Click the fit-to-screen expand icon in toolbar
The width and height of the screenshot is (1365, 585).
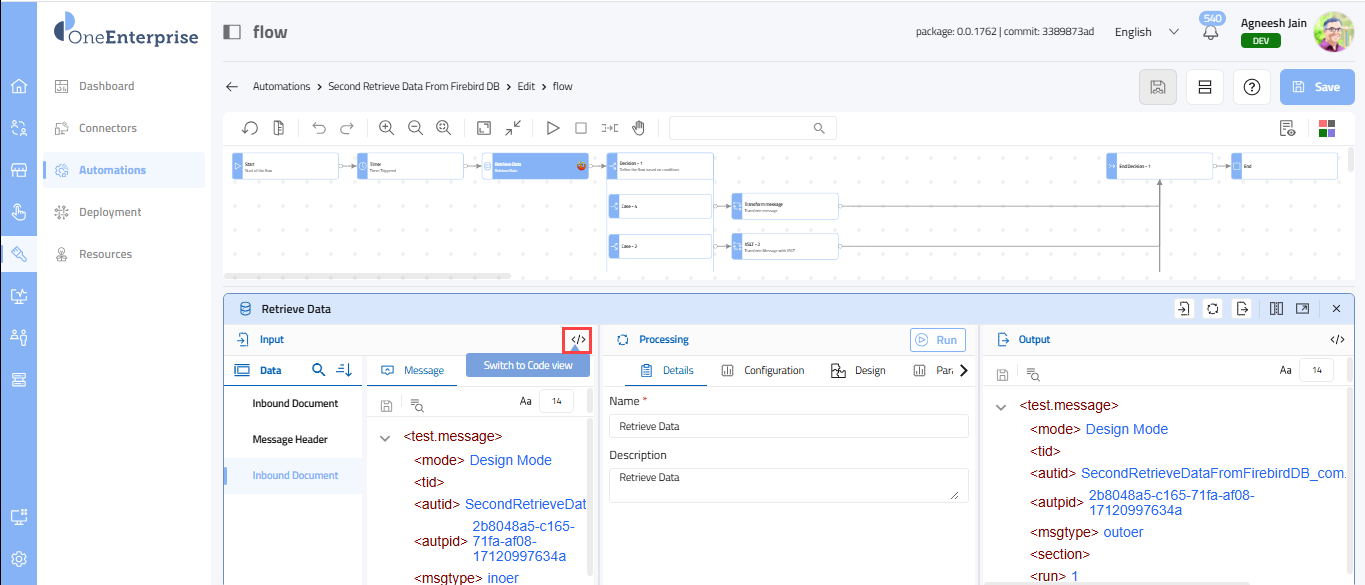coord(484,128)
